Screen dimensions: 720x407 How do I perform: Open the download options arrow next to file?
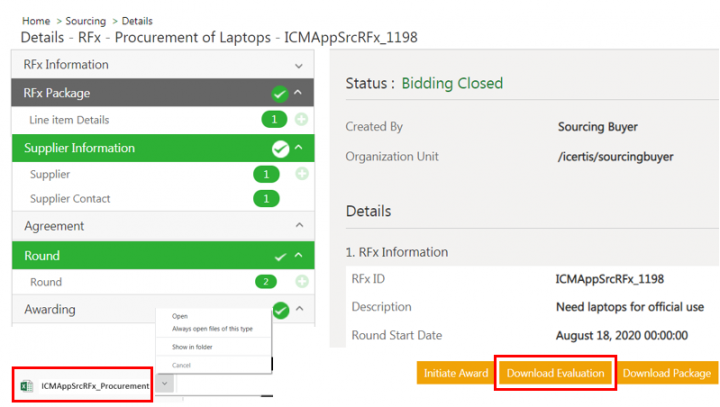[164, 385]
